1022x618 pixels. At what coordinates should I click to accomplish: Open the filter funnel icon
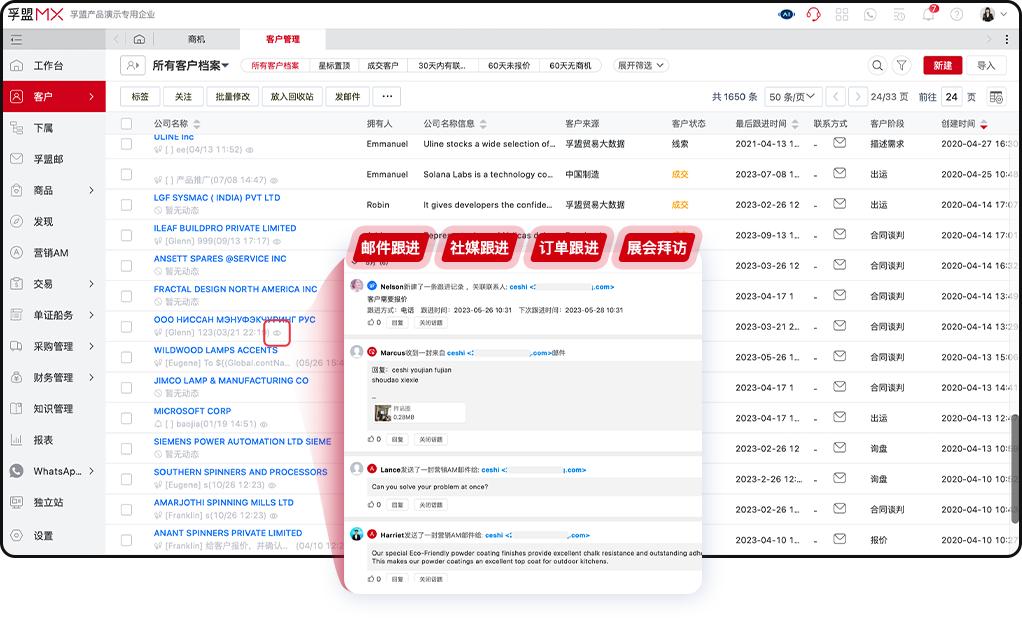click(x=902, y=64)
